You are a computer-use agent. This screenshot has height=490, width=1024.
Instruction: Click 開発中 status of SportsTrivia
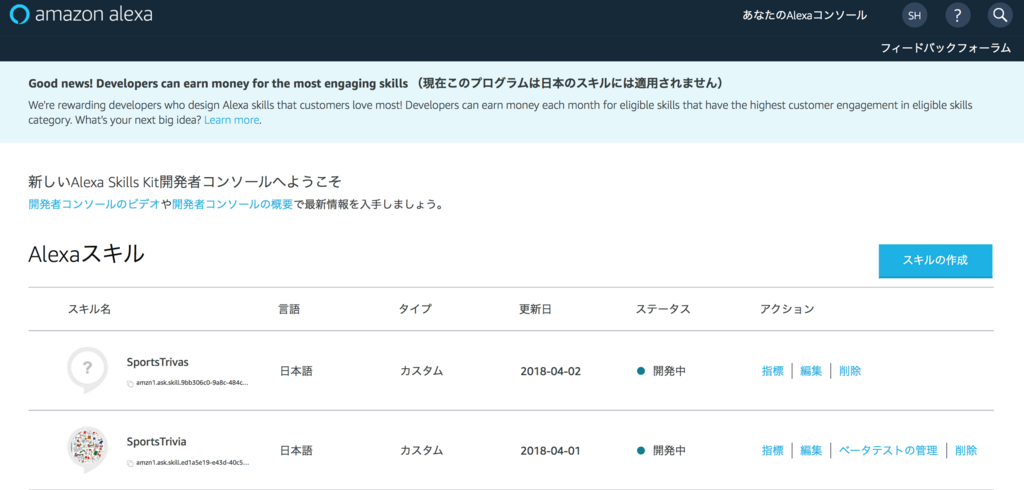pyautogui.click(x=662, y=450)
